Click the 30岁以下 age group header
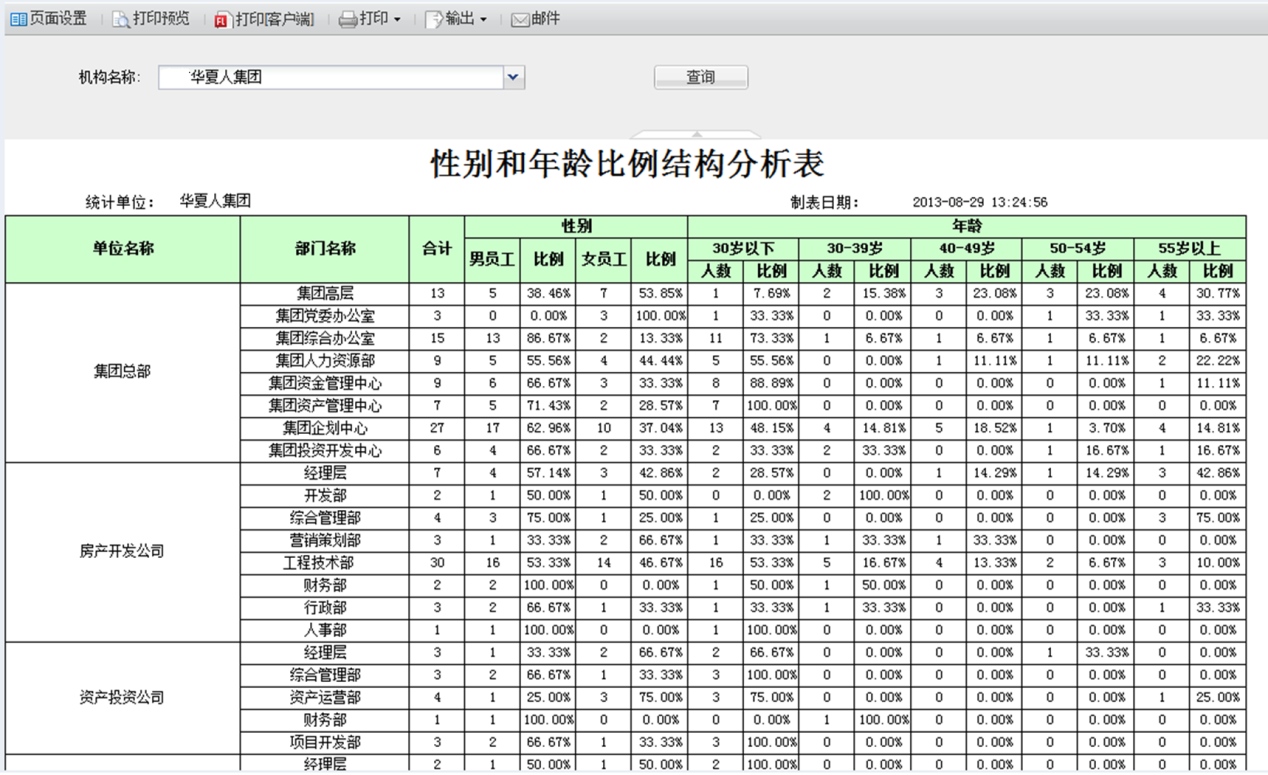 pyautogui.click(x=743, y=248)
